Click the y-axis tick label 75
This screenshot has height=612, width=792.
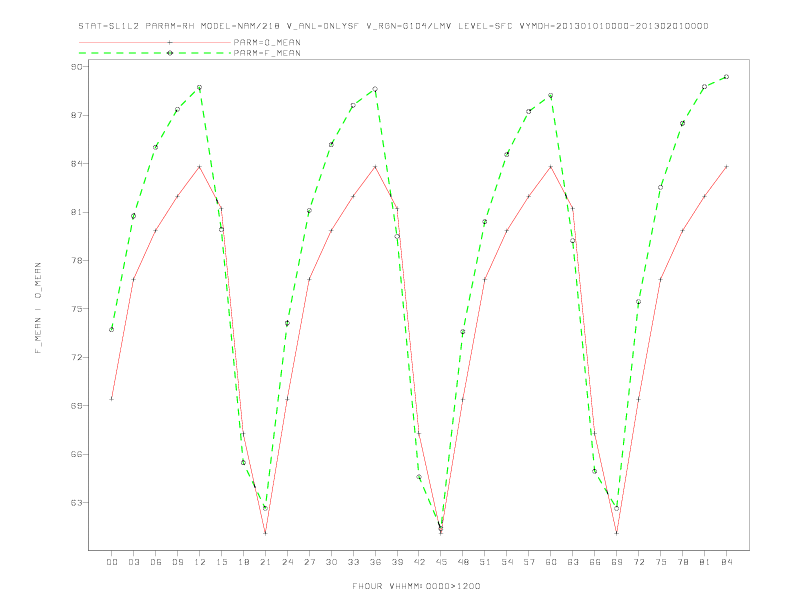pyautogui.click(x=79, y=309)
